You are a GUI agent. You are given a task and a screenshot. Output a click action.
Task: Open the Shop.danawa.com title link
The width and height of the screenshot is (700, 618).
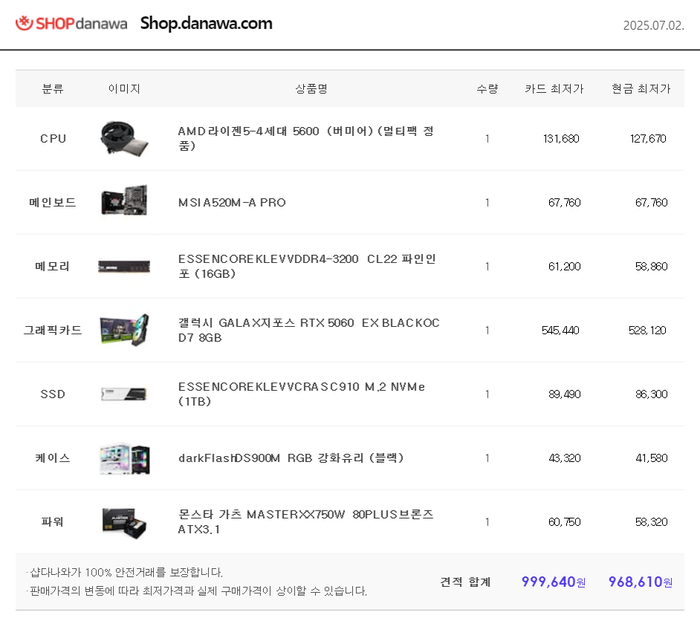click(206, 23)
